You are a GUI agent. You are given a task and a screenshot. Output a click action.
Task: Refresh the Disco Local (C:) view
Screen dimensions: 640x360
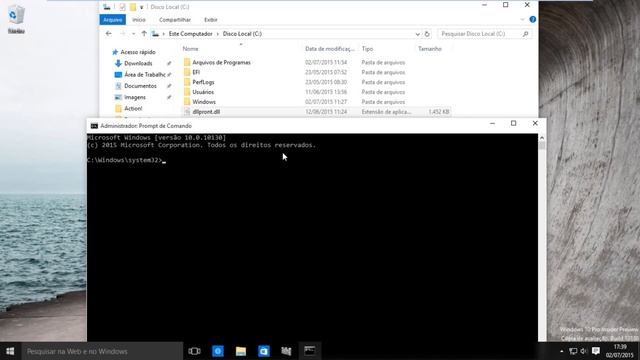click(x=427, y=34)
